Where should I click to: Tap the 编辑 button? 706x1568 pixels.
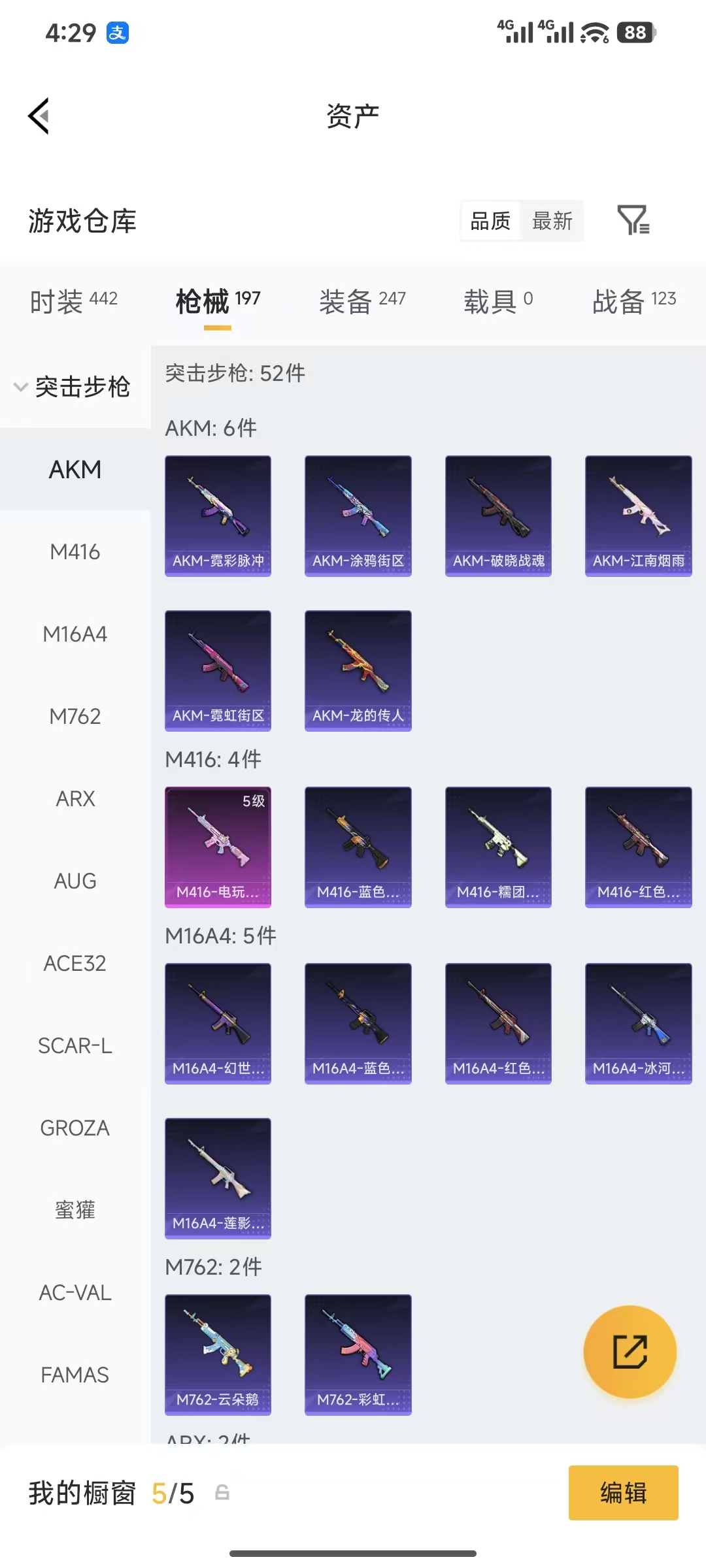(x=623, y=1493)
